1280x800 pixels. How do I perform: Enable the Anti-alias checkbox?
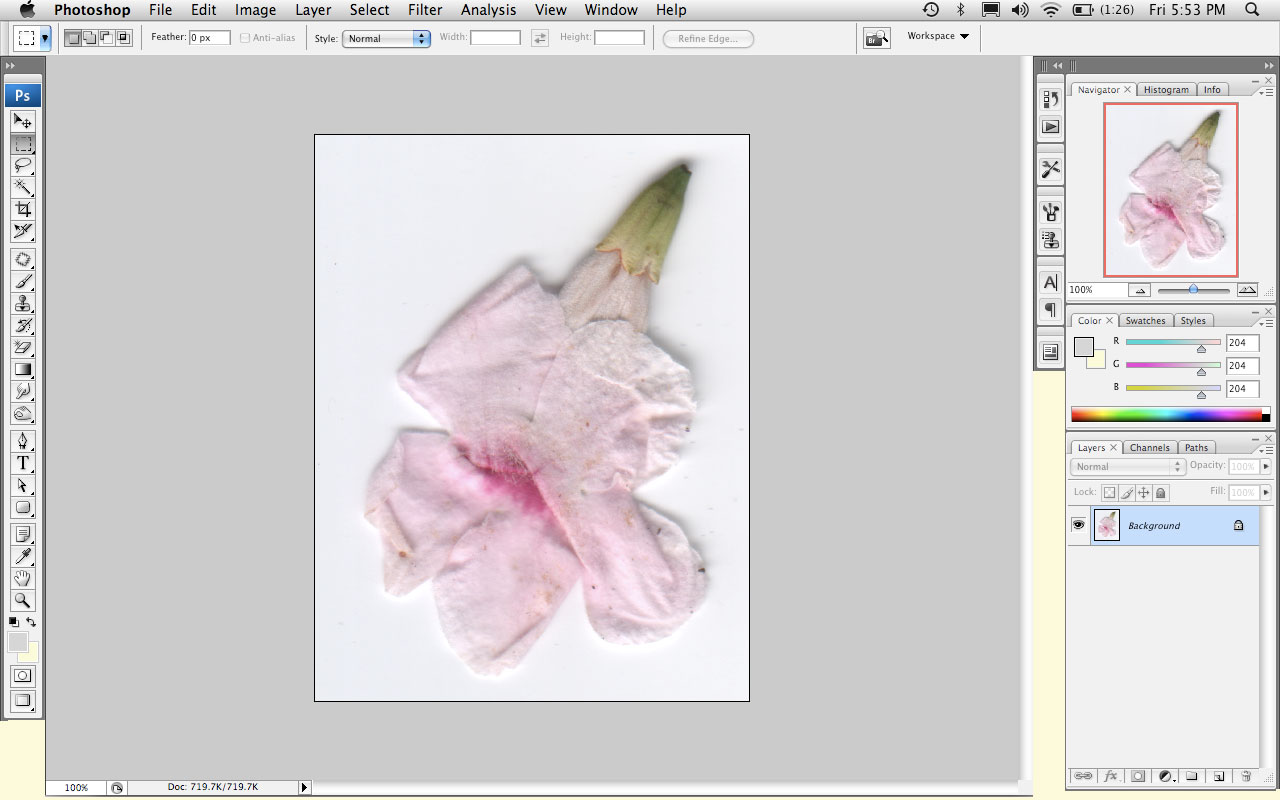[245, 38]
